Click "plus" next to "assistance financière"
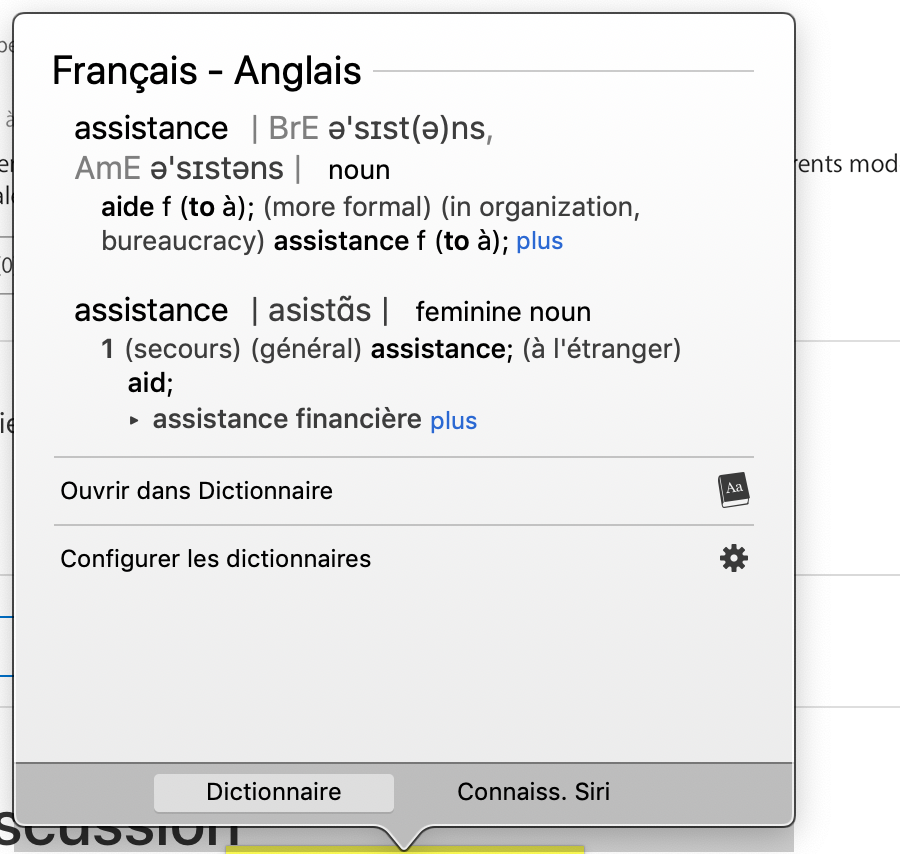Screen dimensions: 900x854 [x=453, y=421]
